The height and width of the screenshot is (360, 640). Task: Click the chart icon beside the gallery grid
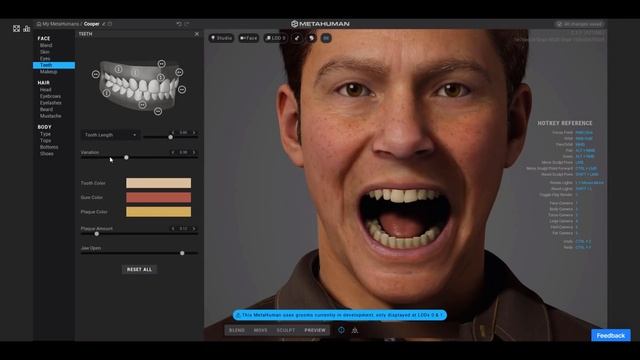[x=27, y=29]
